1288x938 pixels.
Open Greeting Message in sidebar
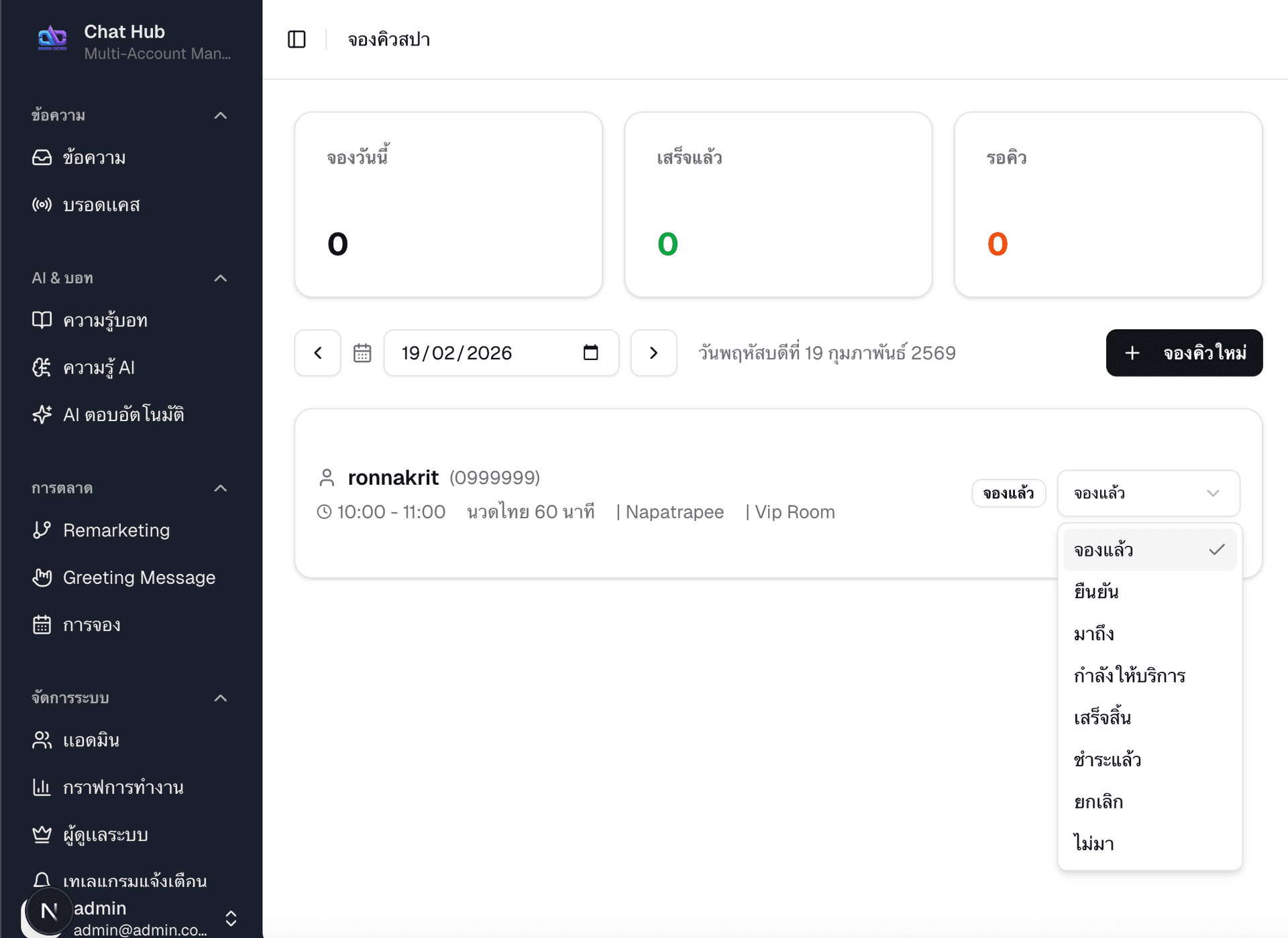point(139,577)
